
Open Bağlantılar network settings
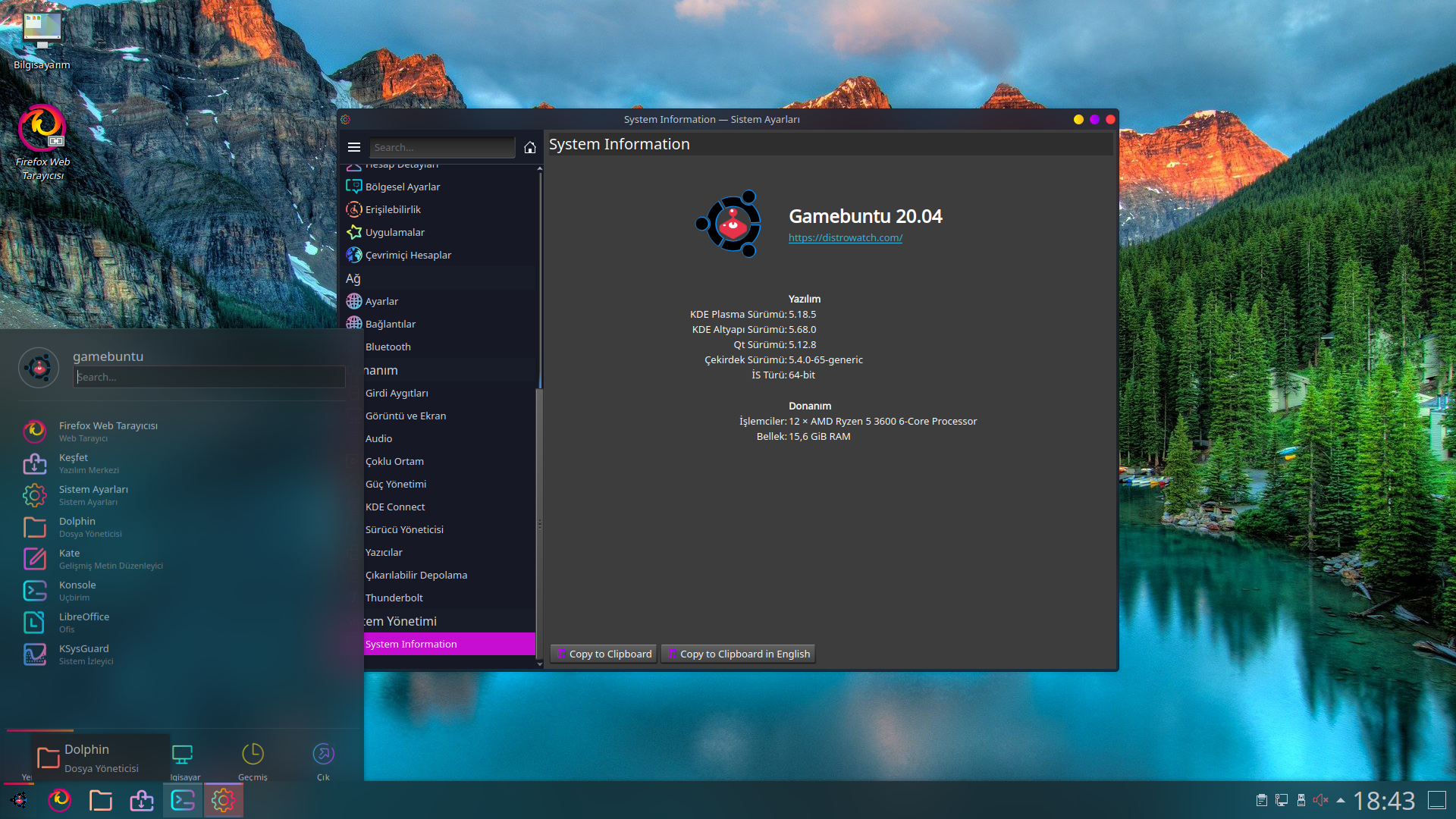tap(389, 324)
